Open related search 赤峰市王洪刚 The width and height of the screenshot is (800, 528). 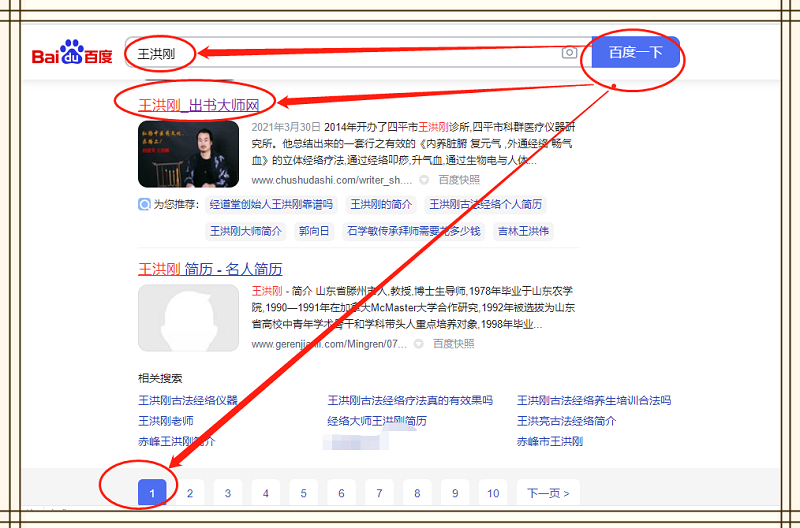549,441
